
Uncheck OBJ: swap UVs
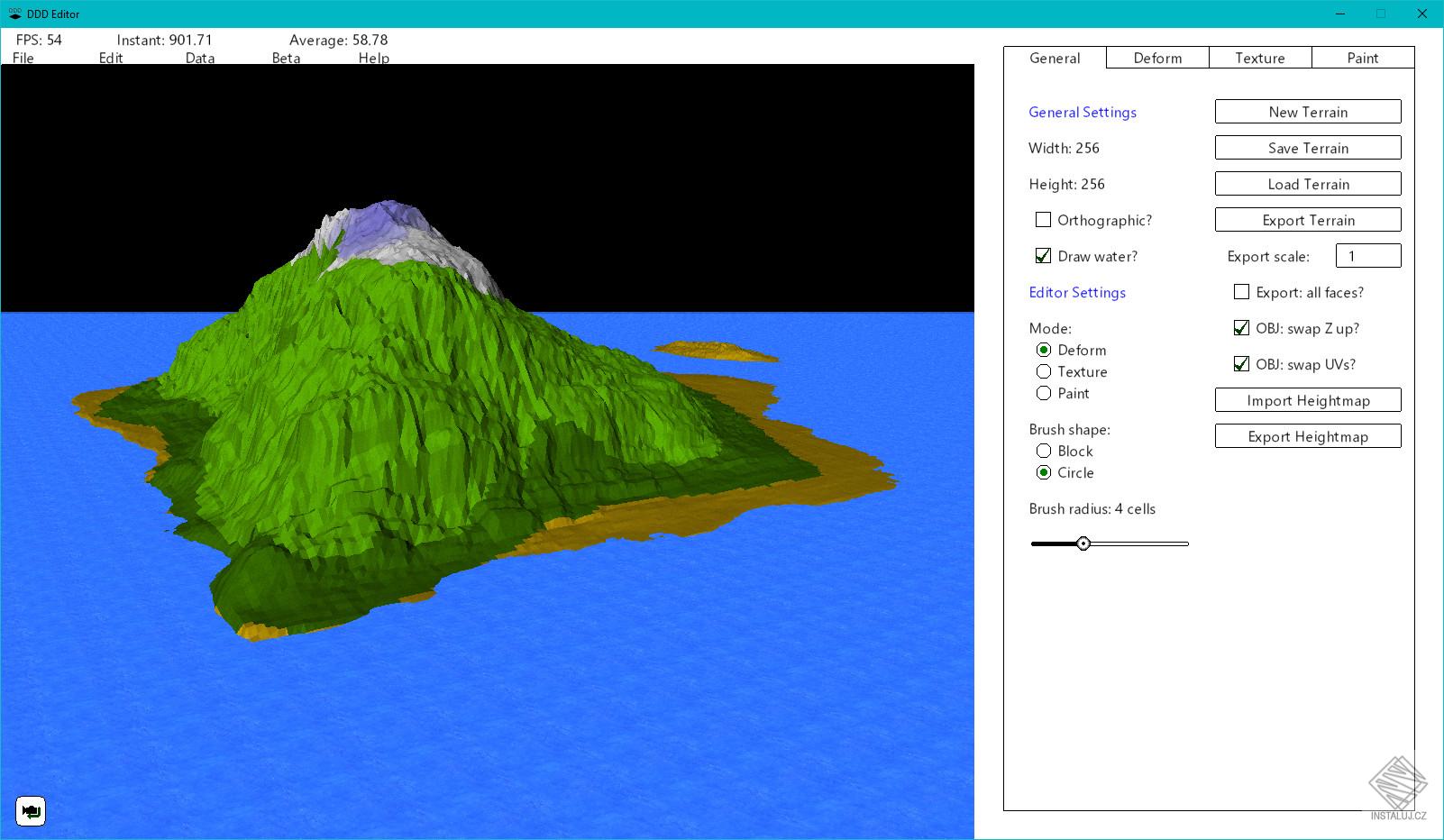point(1241,364)
